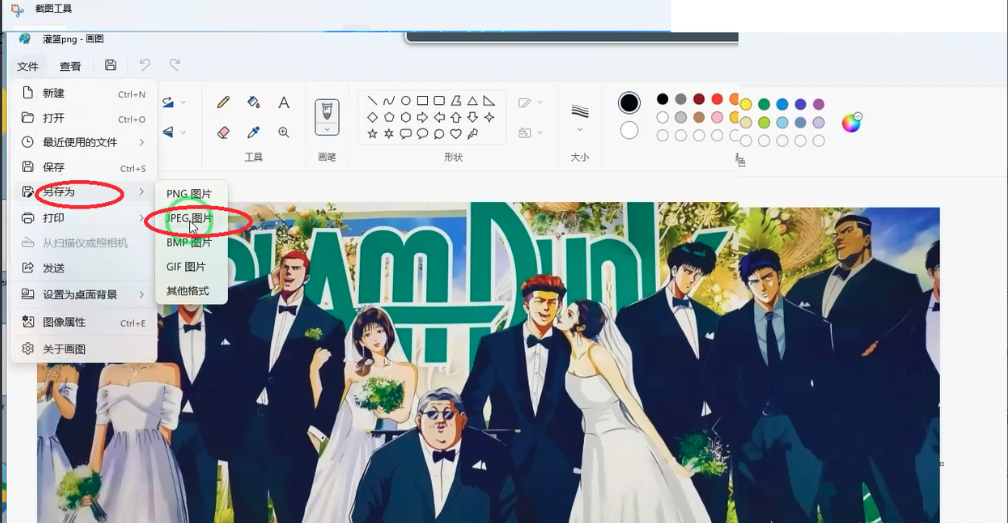Open the 文件 (File) menu
1008x523 pixels.
tap(28, 66)
